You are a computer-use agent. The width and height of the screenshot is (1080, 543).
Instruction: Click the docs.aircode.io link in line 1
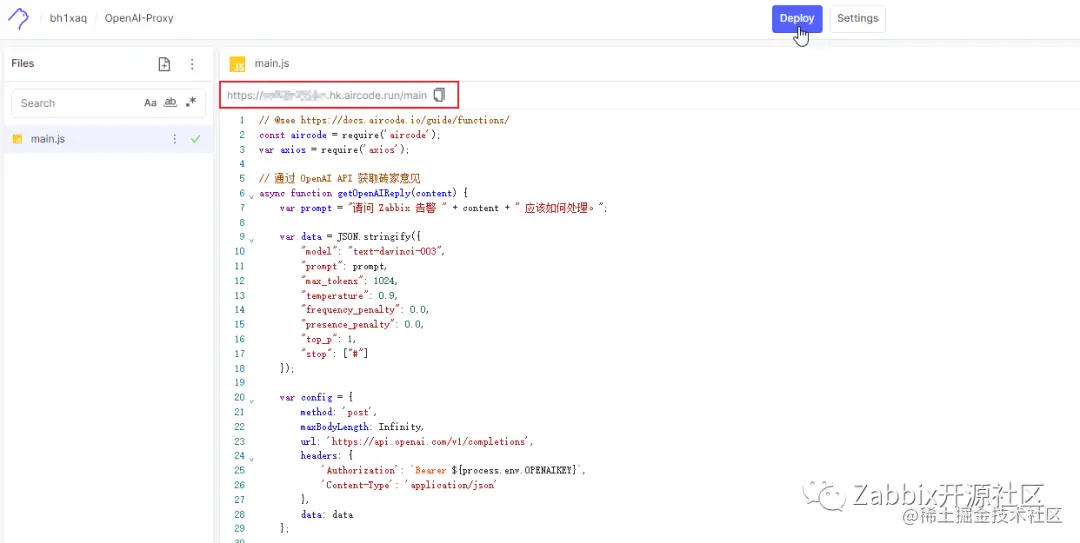coord(405,120)
